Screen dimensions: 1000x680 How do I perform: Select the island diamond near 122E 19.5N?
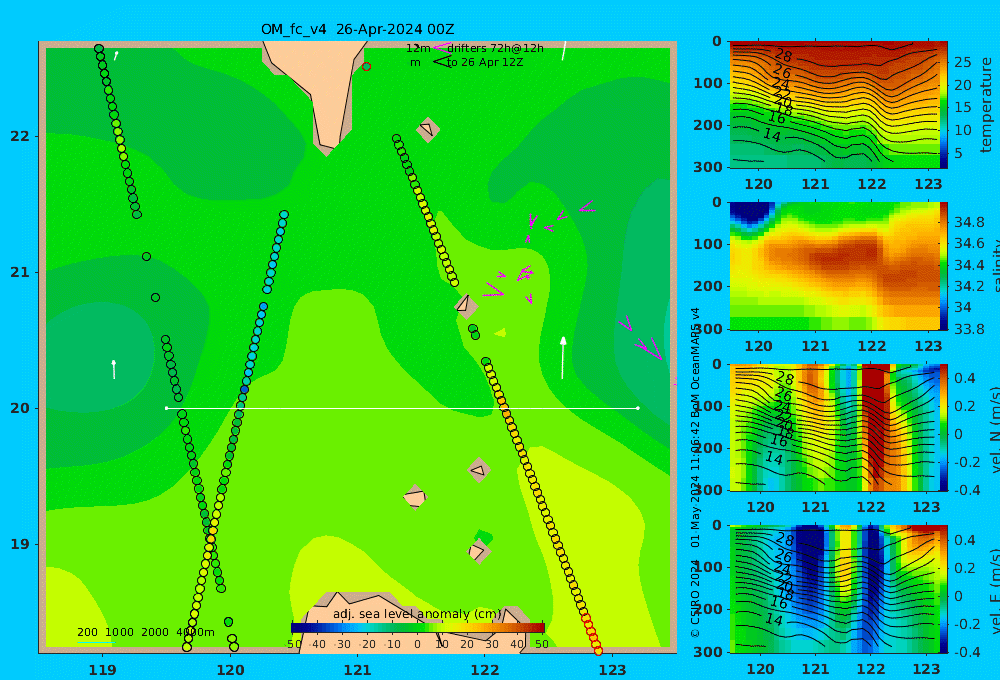coord(478,471)
